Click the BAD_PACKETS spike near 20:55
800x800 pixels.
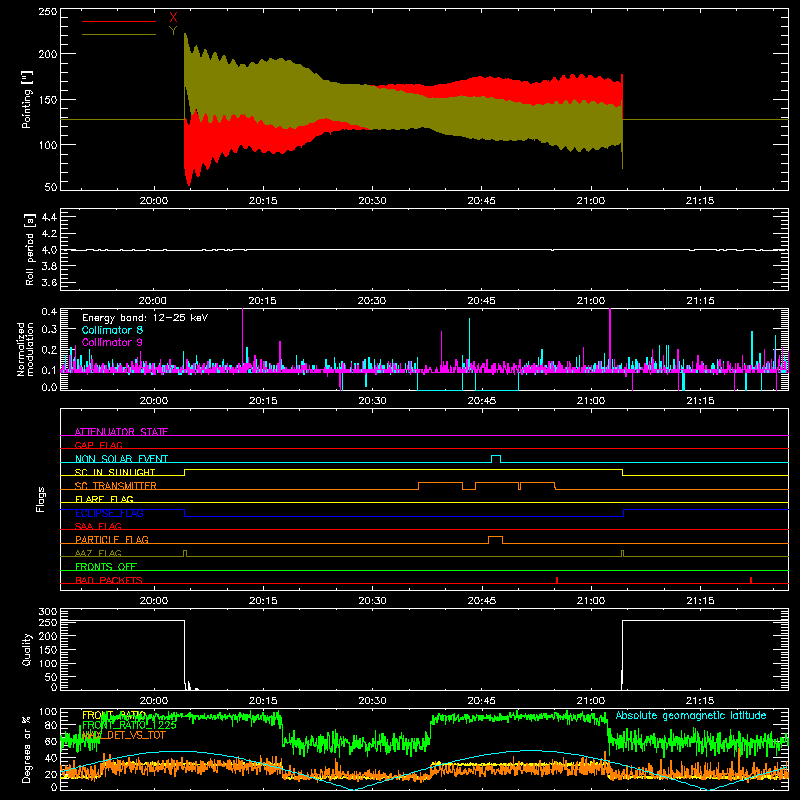(557, 580)
